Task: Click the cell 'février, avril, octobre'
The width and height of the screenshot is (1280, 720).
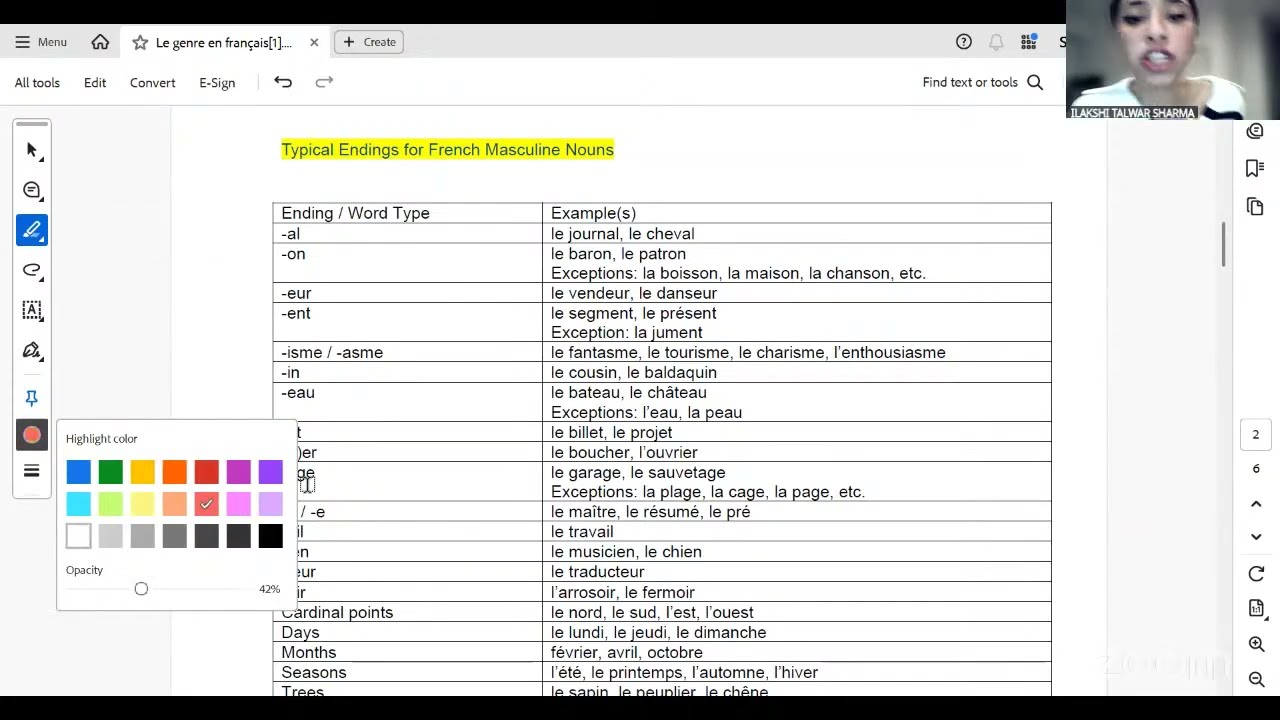Action: [x=797, y=652]
